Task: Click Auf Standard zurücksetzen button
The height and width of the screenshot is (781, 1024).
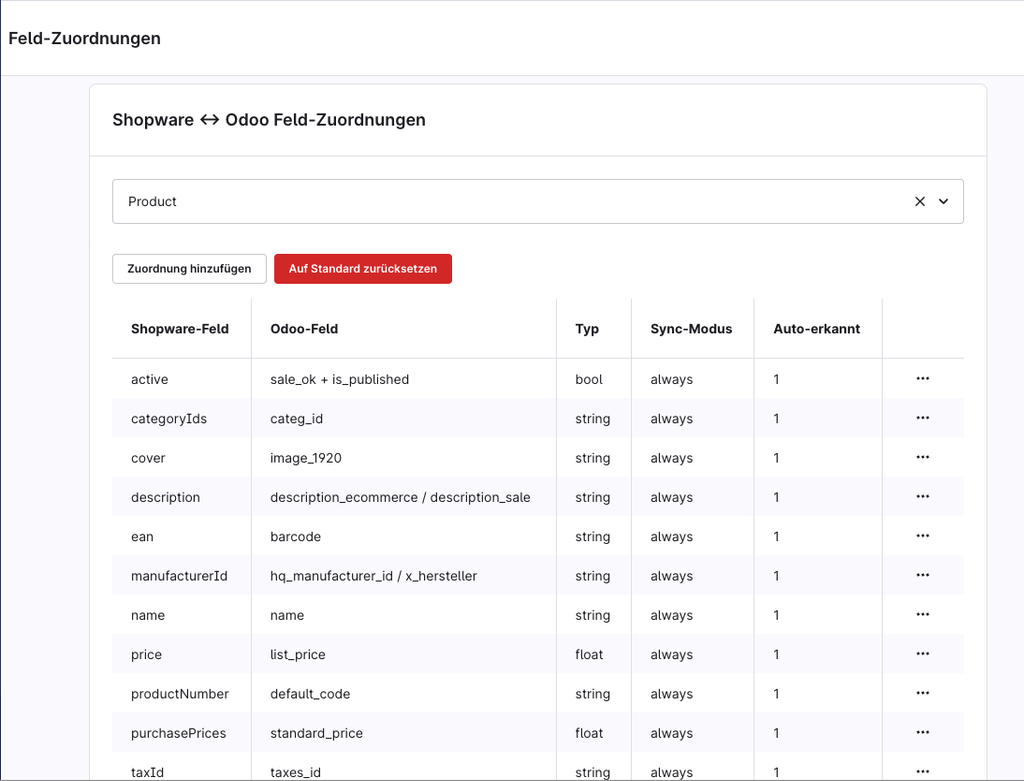Action: 363,268
